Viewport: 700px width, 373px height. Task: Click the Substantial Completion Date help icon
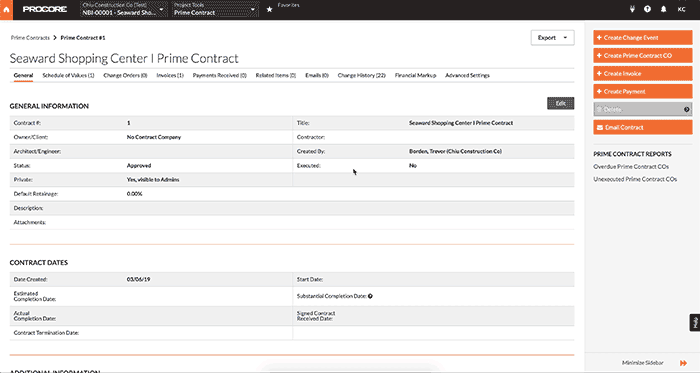point(371,296)
